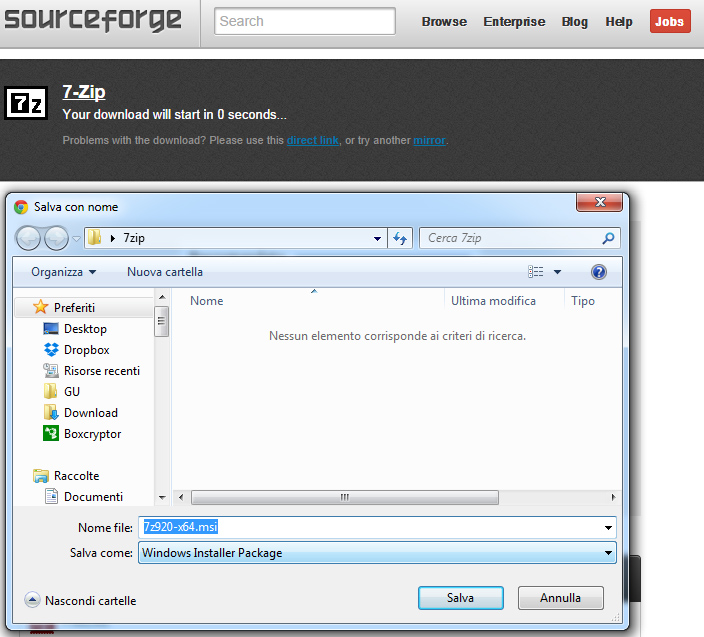Open Help in SourceForge navigation
704x637 pixels.
pyautogui.click(x=619, y=22)
